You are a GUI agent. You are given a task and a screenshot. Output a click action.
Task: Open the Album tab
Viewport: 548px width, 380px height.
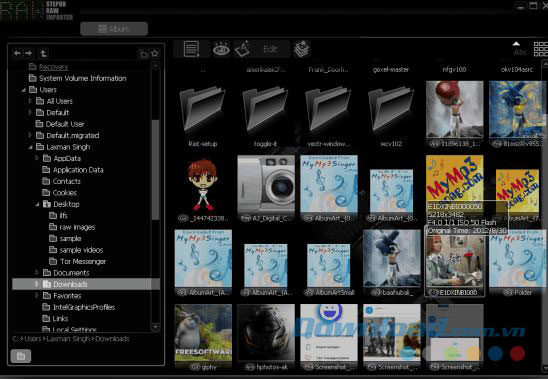pos(114,29)
